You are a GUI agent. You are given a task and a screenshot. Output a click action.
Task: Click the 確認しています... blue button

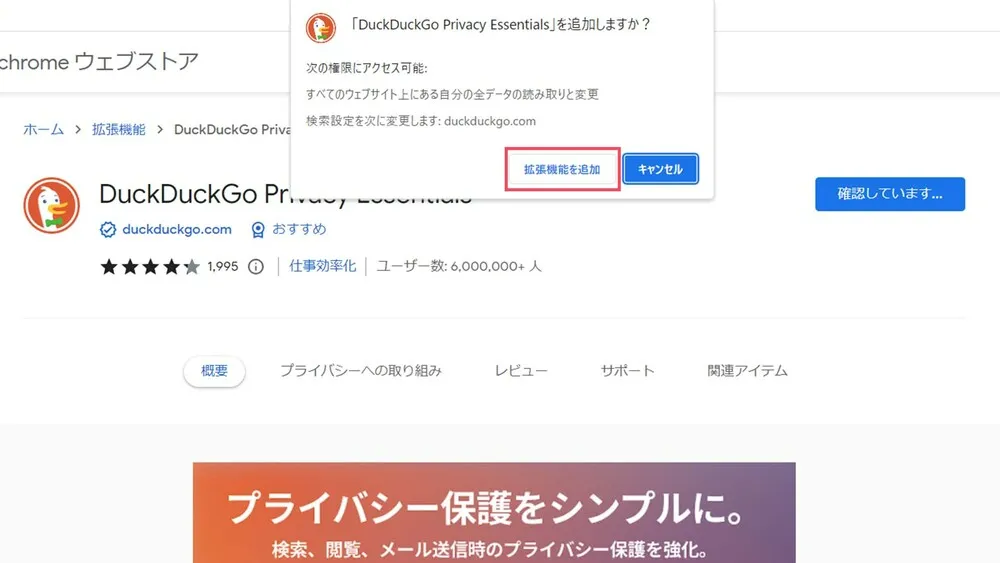click(x=890, y=194)
